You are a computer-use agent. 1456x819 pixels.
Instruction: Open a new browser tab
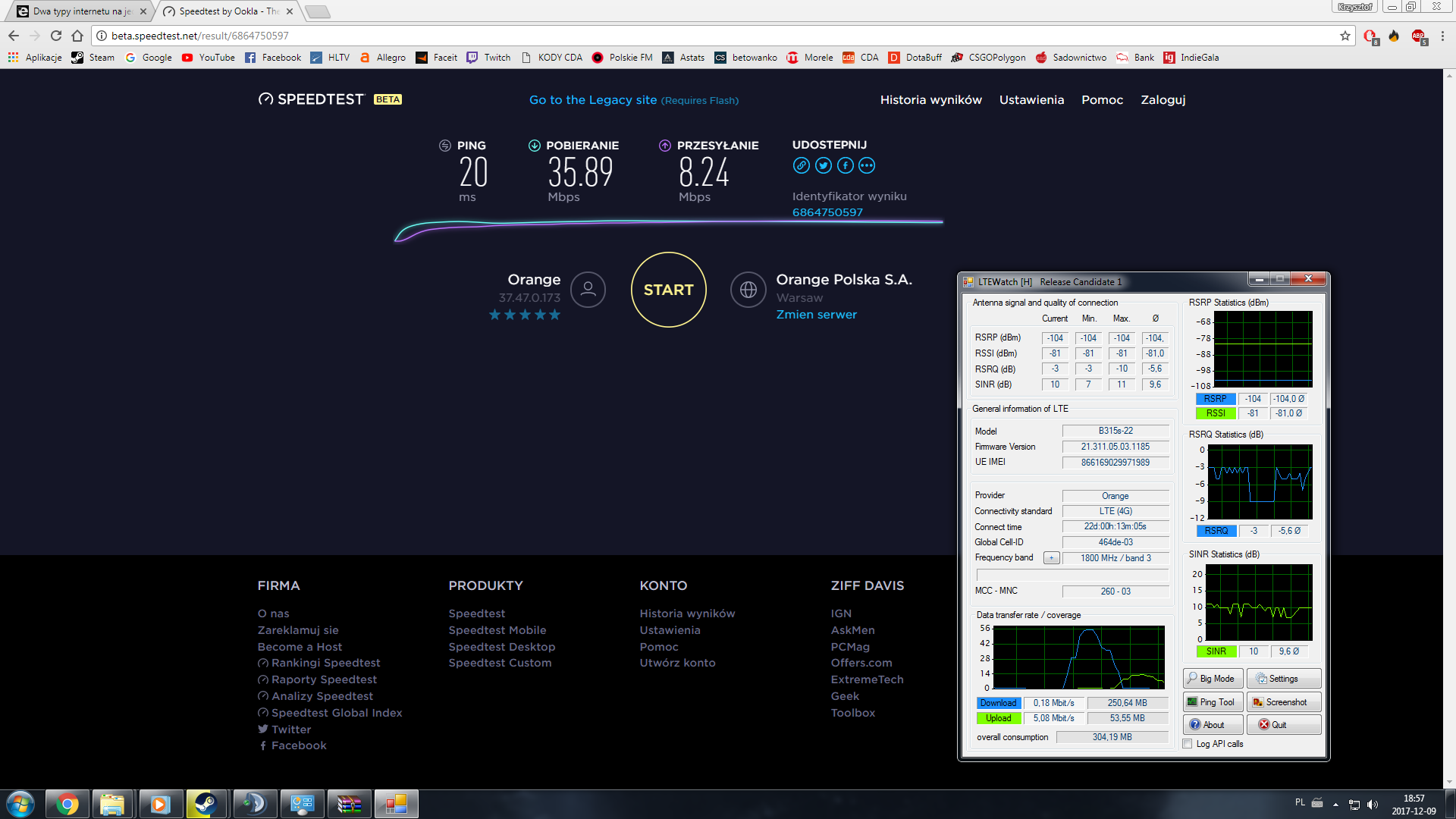[318, 11]
